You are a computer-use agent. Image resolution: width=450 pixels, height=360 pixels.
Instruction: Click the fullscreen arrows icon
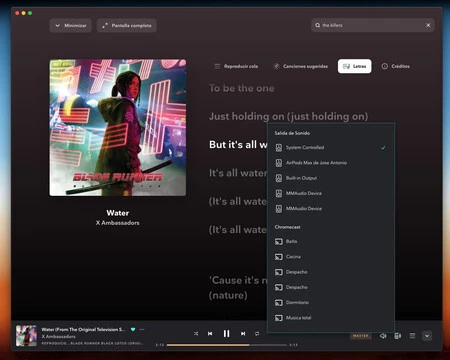[105, 25]
